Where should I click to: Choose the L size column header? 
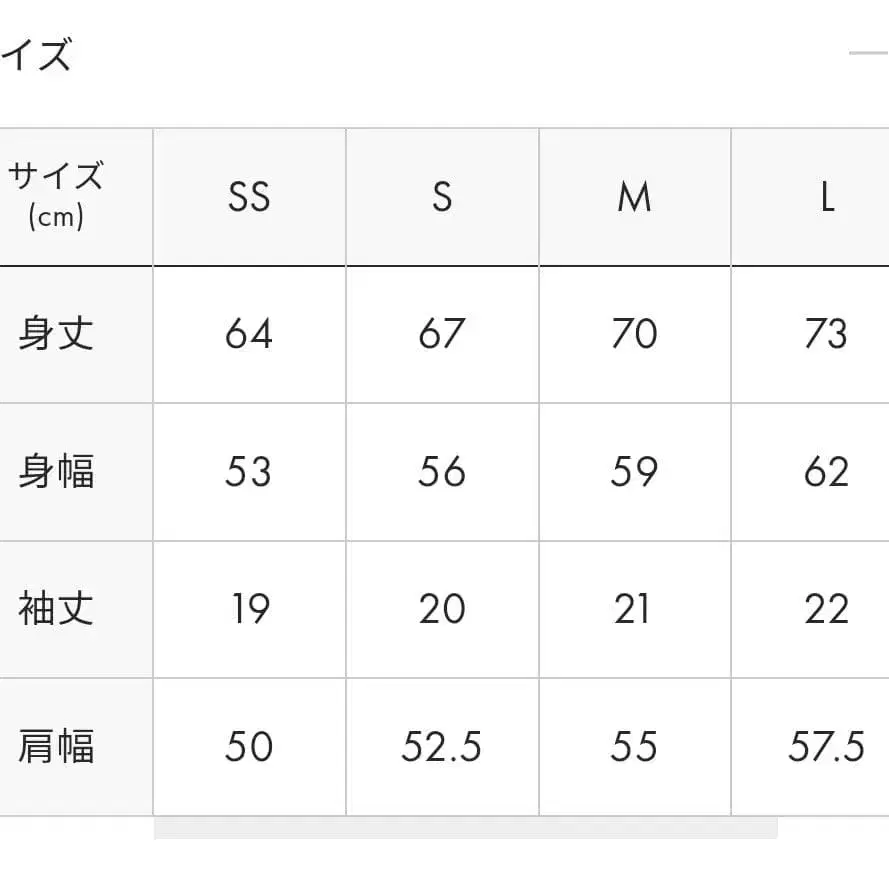click(826, 198)
